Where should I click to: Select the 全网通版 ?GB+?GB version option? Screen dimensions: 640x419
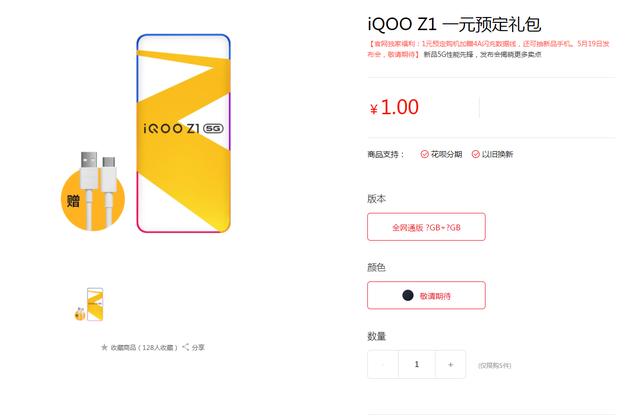coord(426,227)
